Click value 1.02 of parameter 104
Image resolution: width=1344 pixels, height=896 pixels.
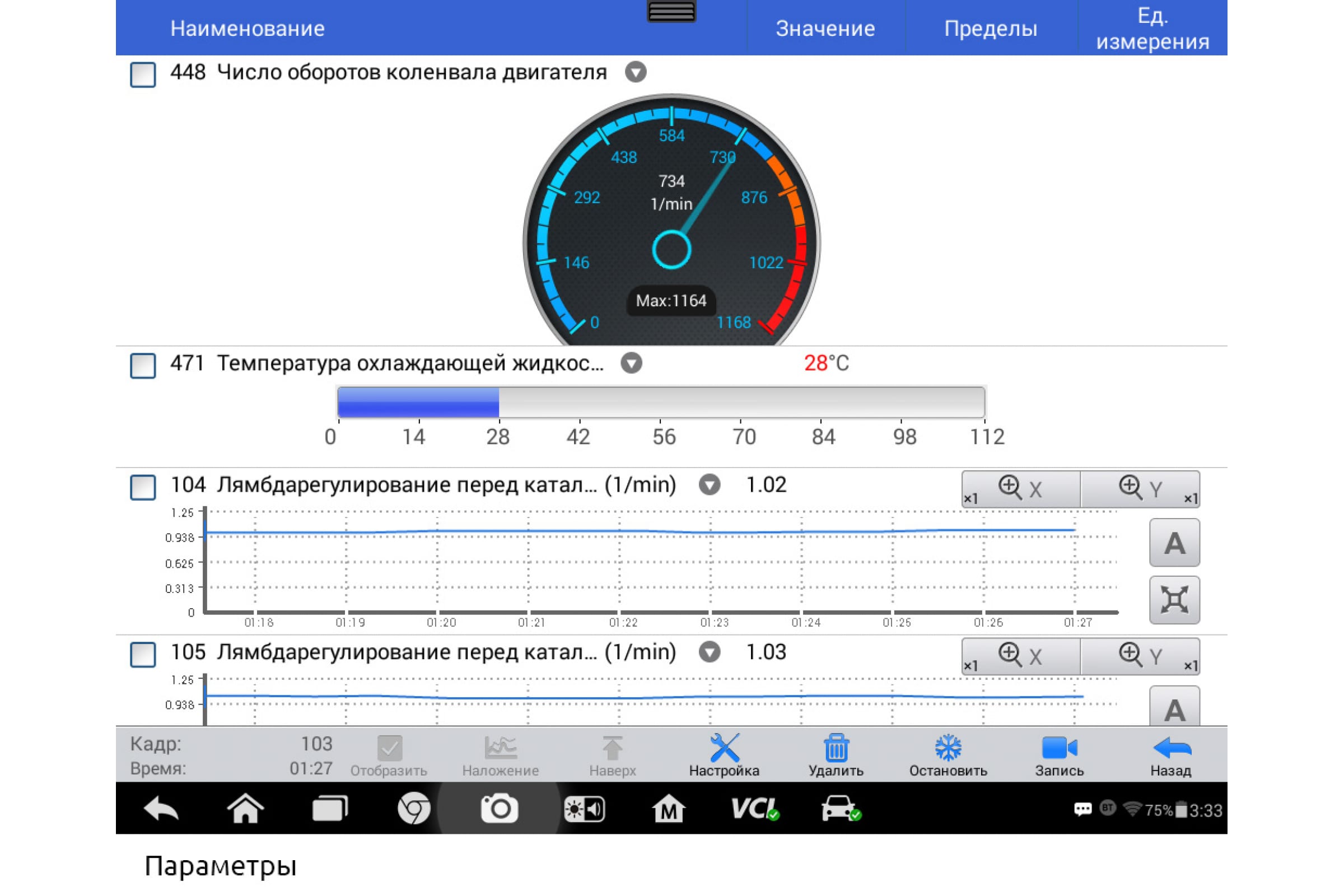[766, 485]
